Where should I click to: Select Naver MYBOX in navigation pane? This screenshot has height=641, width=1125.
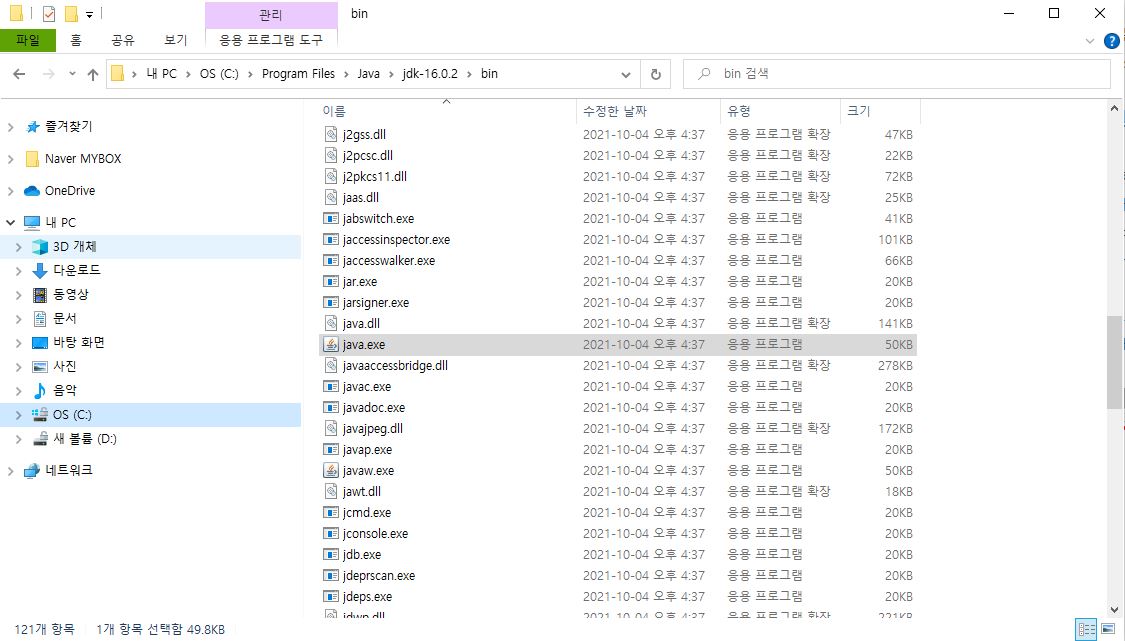coord(83,159)
